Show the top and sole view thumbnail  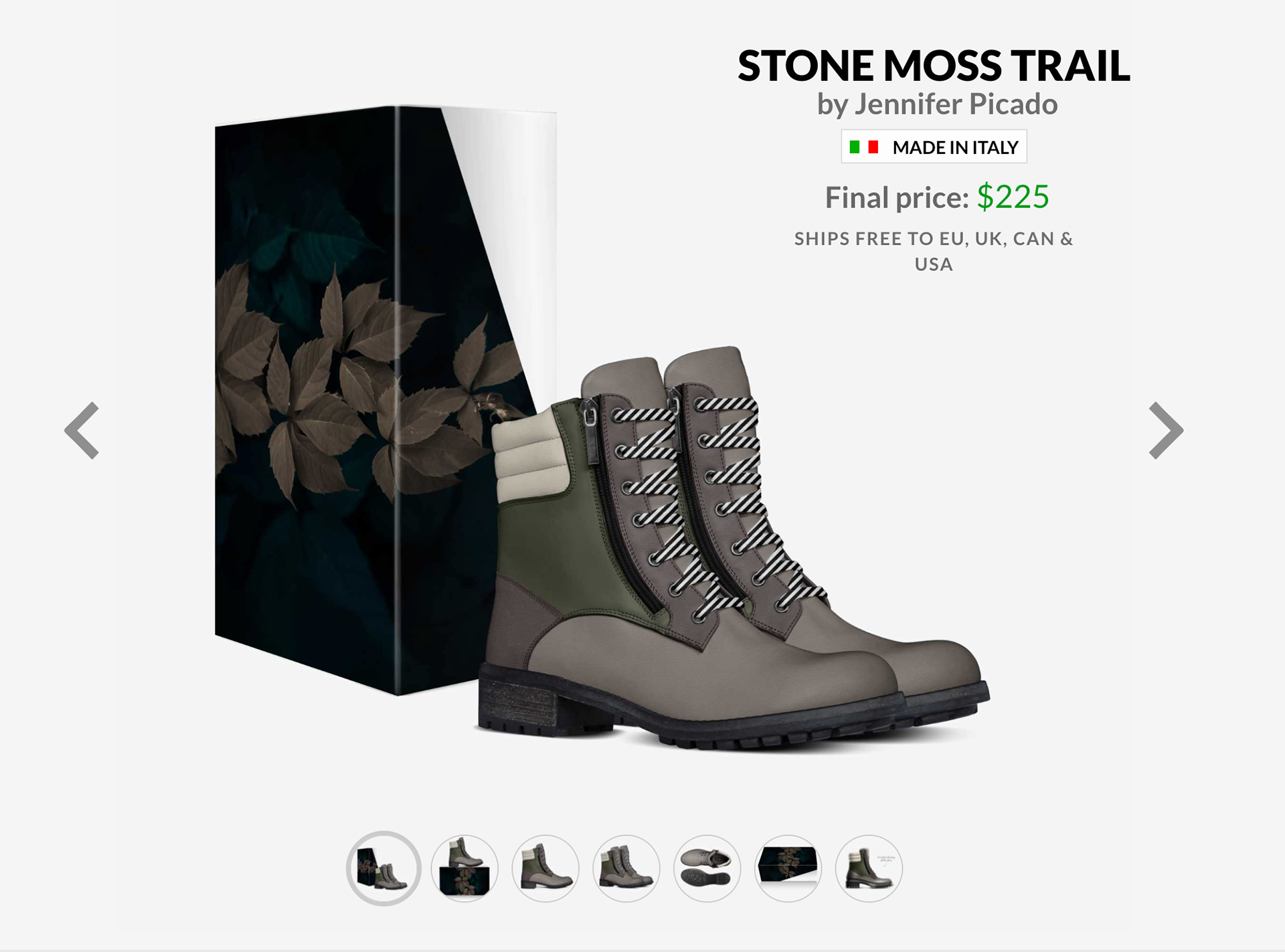coord(707,868)
